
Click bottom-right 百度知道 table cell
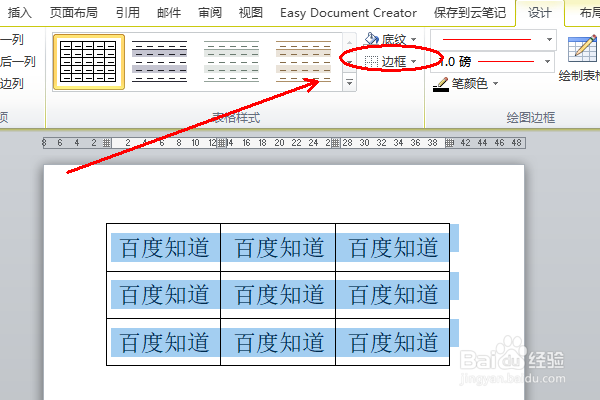pos(393,342)
